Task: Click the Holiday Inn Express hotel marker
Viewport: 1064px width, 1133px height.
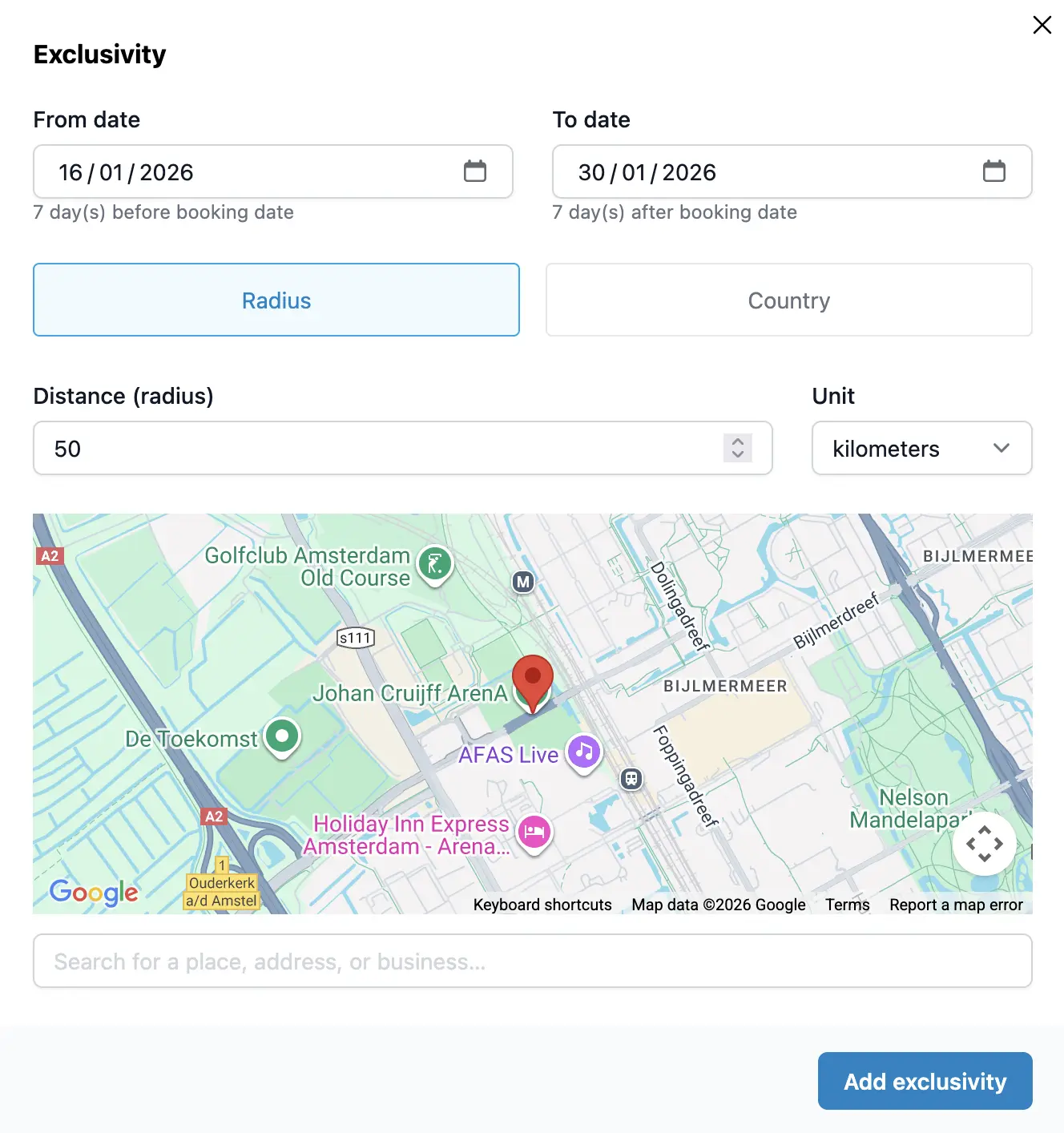Action: click(534, 833)
